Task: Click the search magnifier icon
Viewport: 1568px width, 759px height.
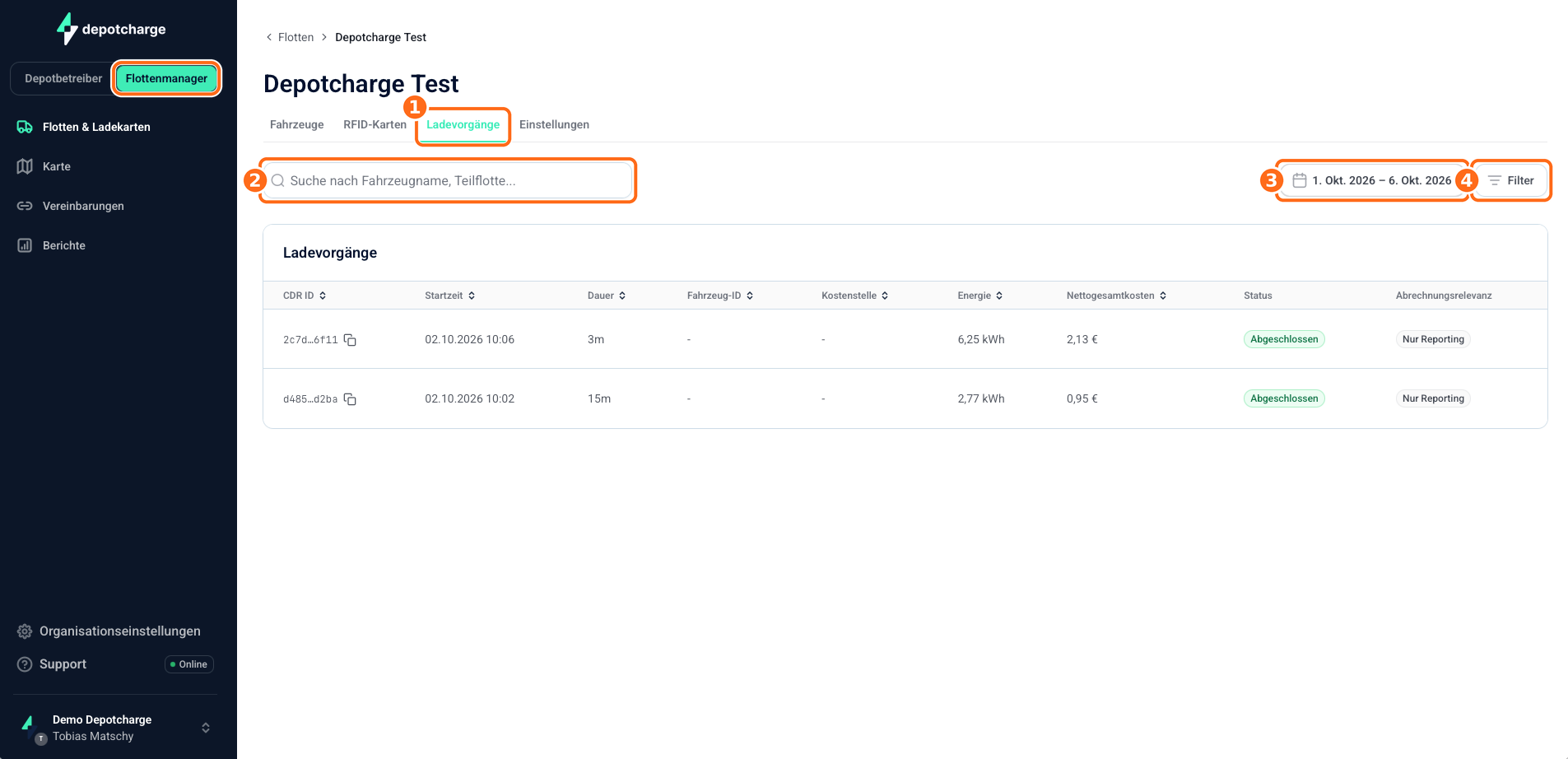Action: [278, 180]
